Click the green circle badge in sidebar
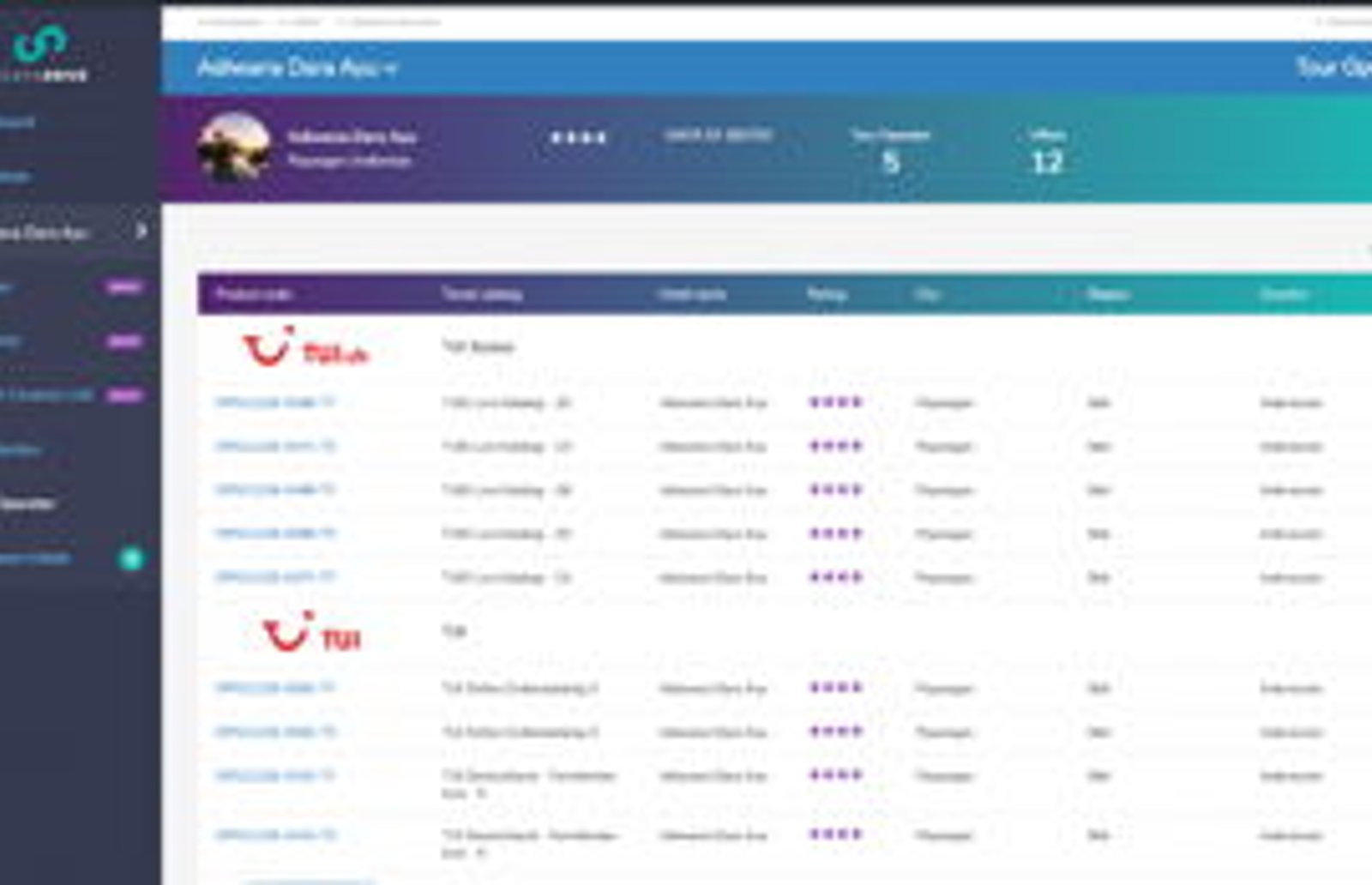Image resolution: width=1372 pixels, height=885 pixels. pyautogui.click(x=131, y=559)
